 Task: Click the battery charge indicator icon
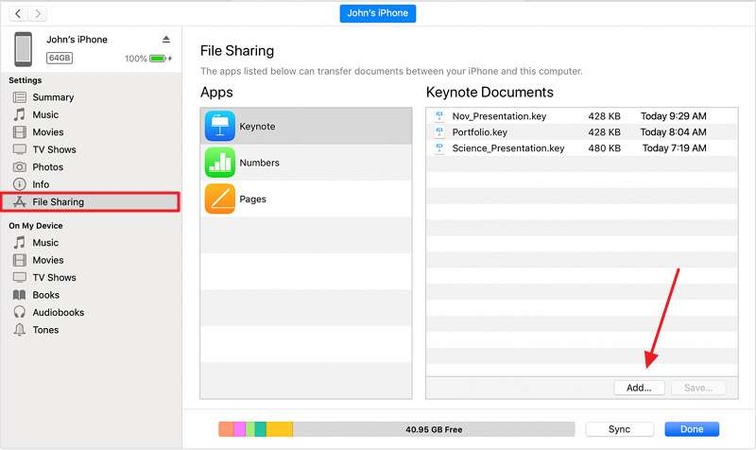(x=158, y=58)
